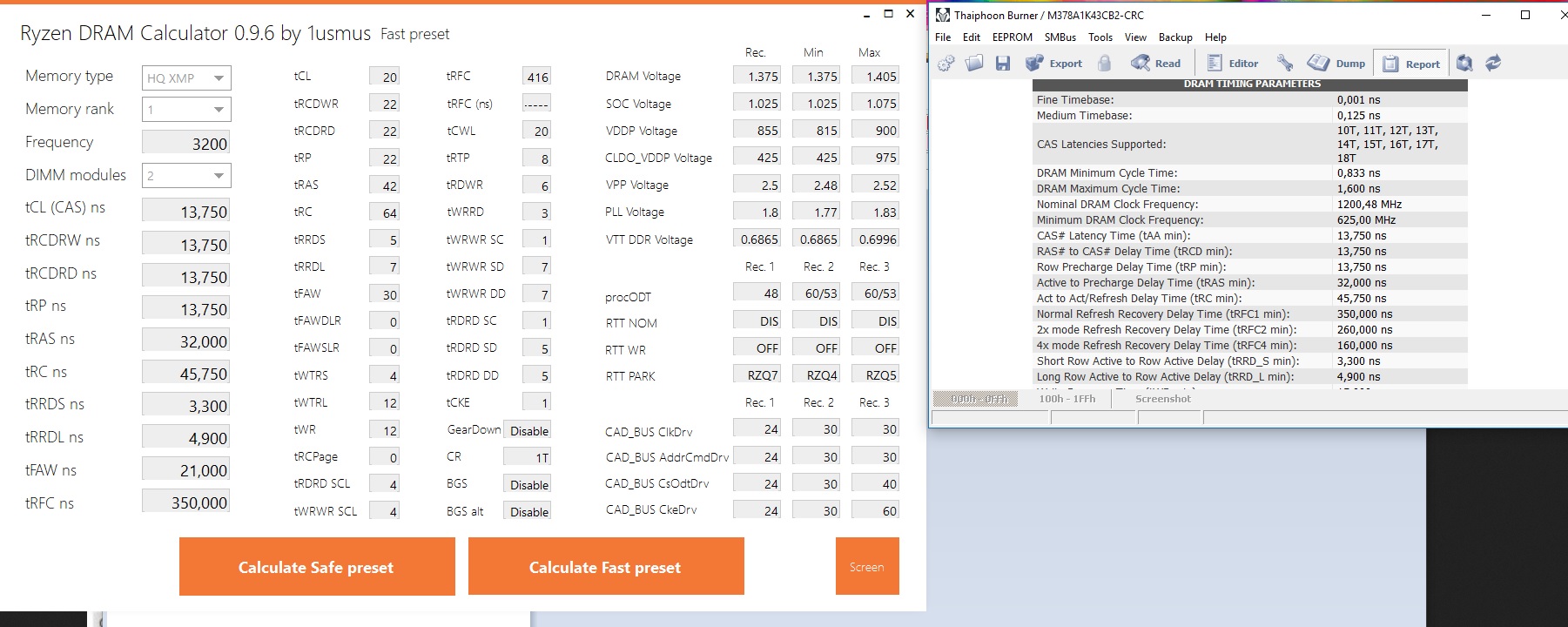Click the tRRDL ns field showing 4,900
Viewport: 1568px width, 627px height.
186,437
